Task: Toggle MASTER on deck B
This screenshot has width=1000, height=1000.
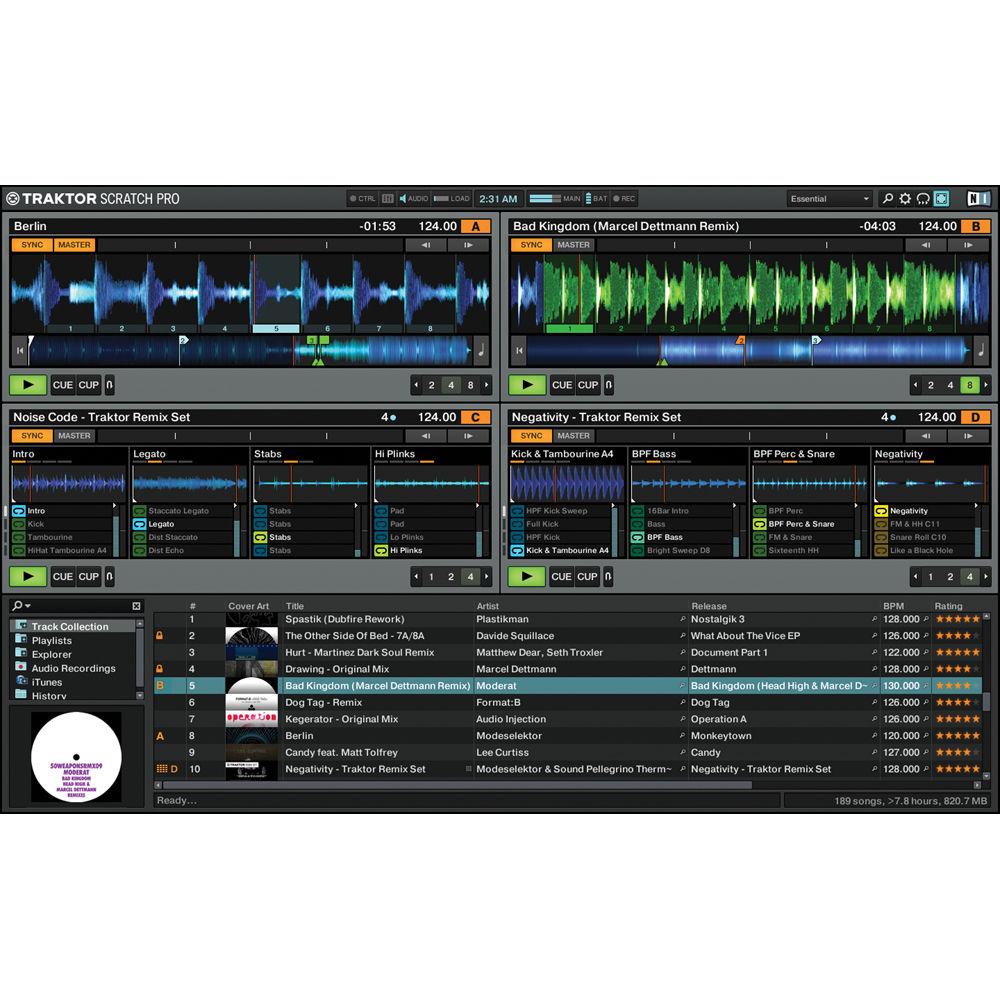Action: coord(573,243)
